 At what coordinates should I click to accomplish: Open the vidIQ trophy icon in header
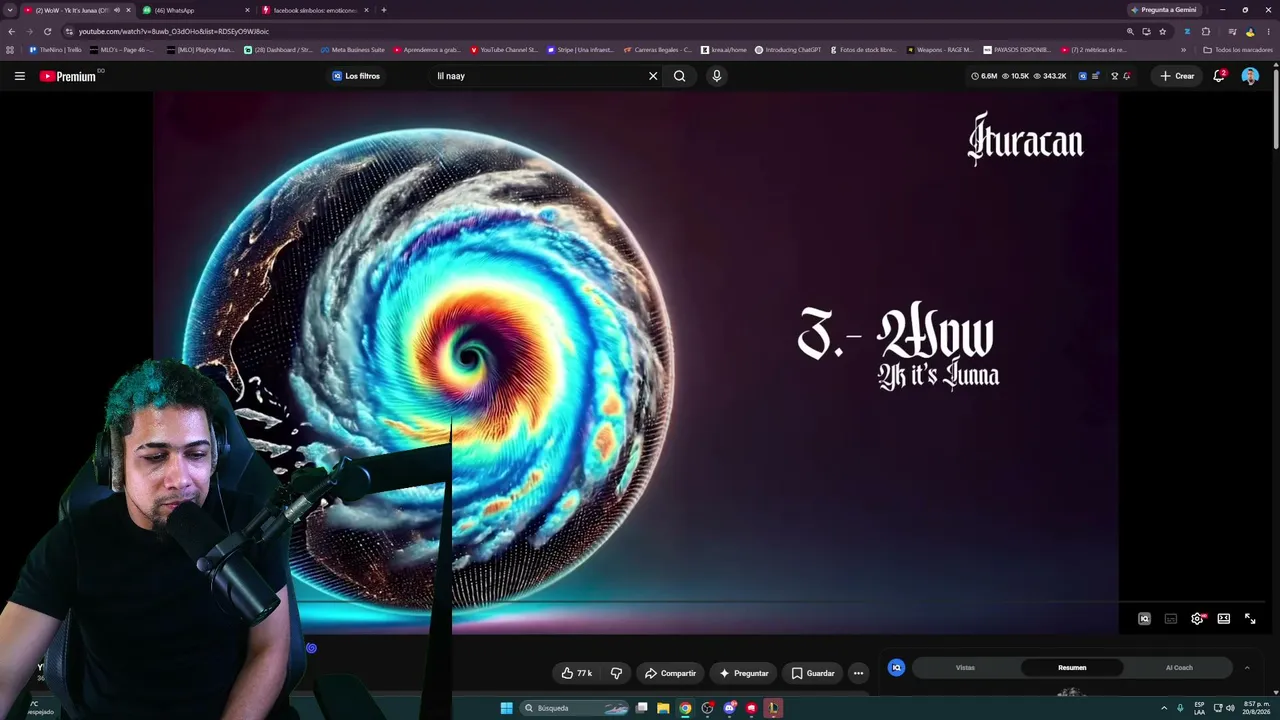[x=1114, y=76]
